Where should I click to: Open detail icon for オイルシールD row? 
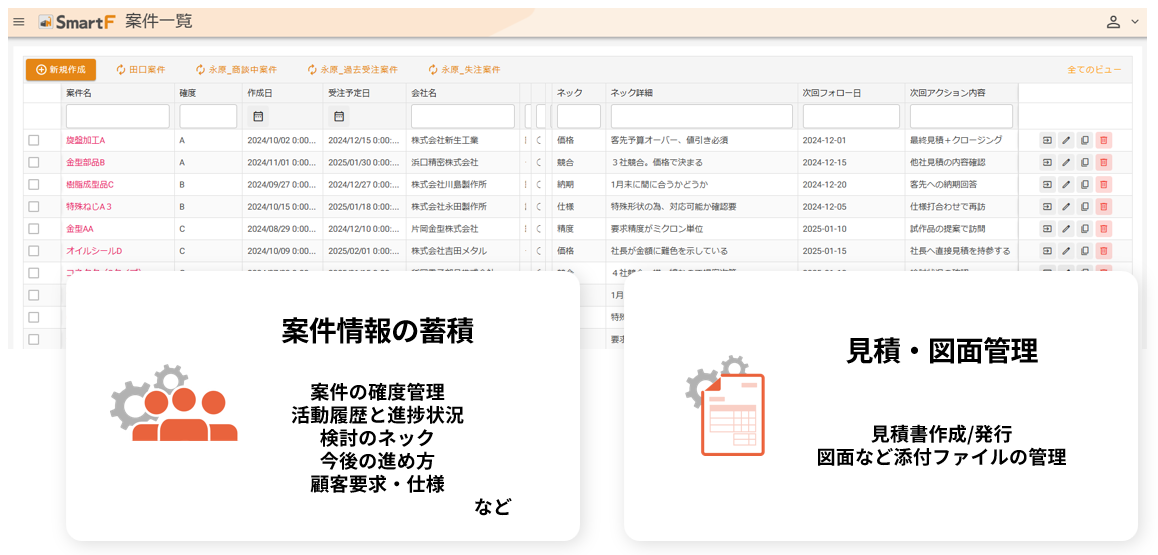1047,251
